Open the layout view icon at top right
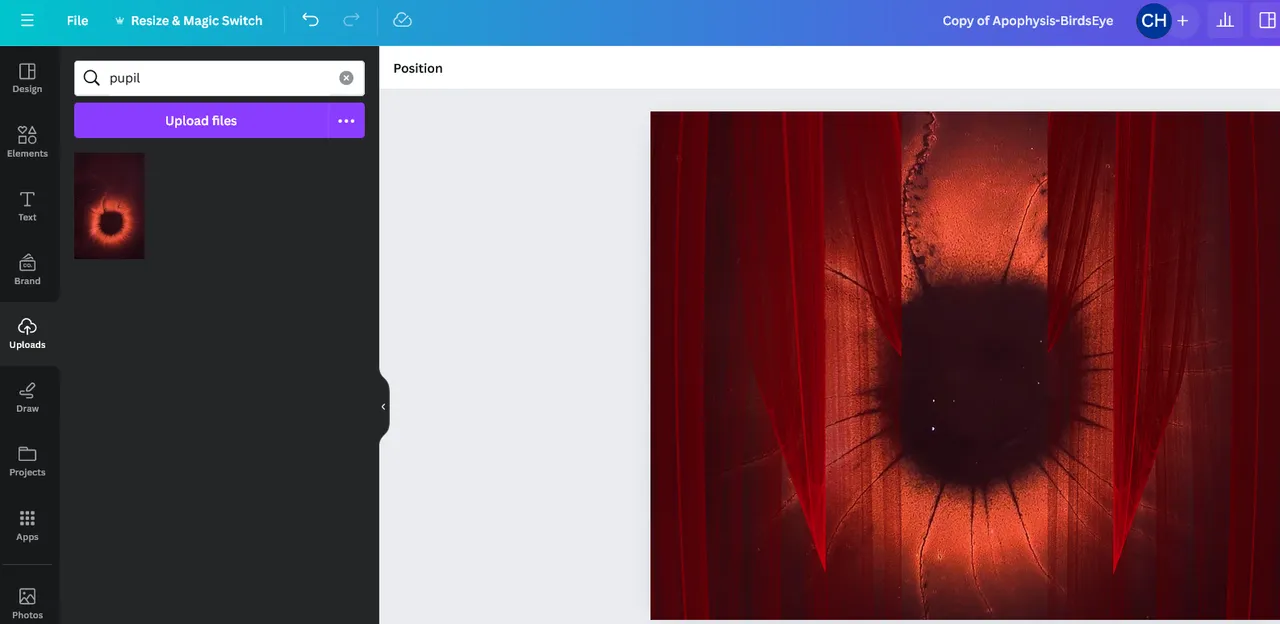This screenshot has height=624, width=1280. point(1267,20)
